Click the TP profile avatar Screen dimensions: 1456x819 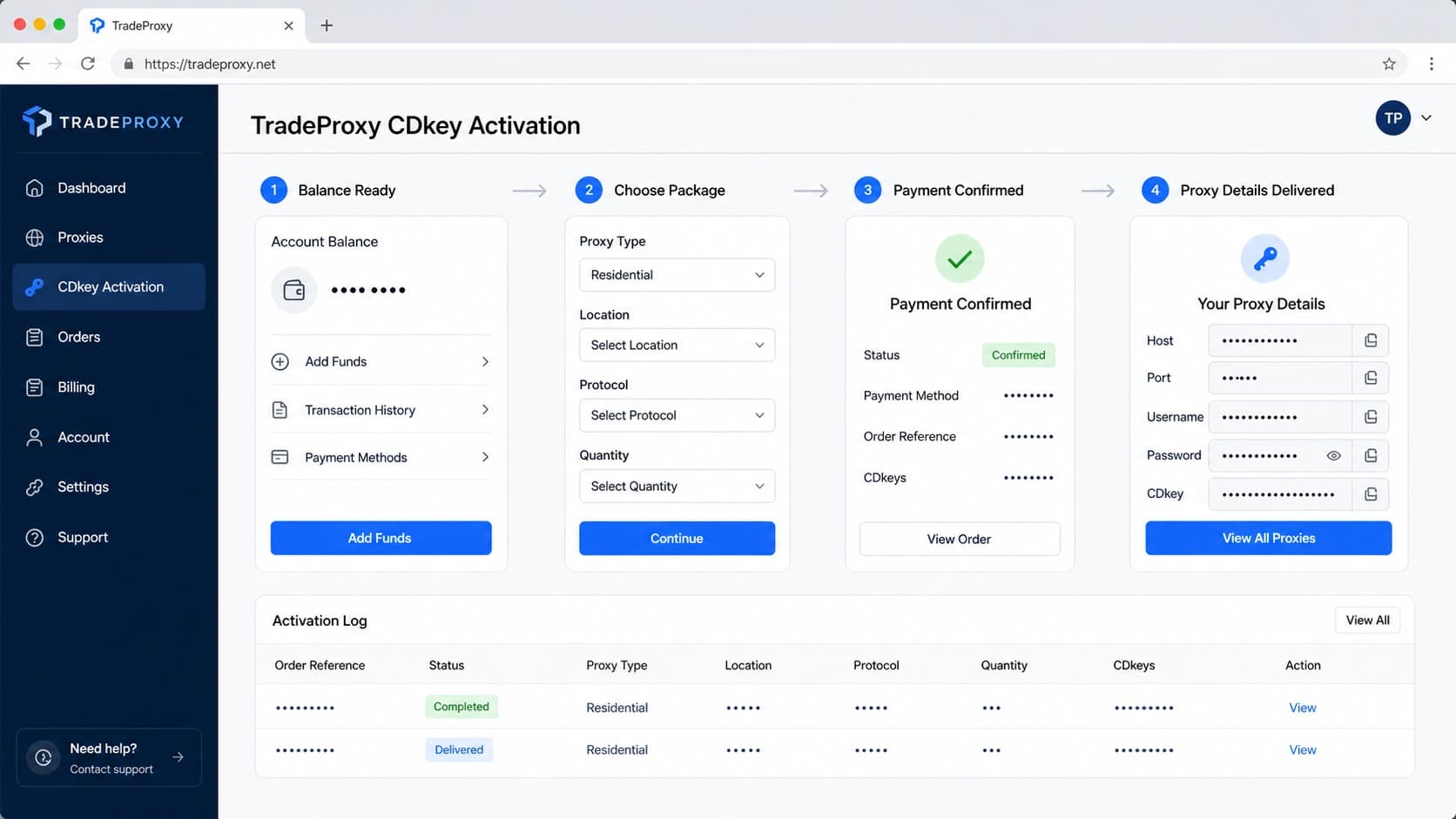pos(1393,118)
